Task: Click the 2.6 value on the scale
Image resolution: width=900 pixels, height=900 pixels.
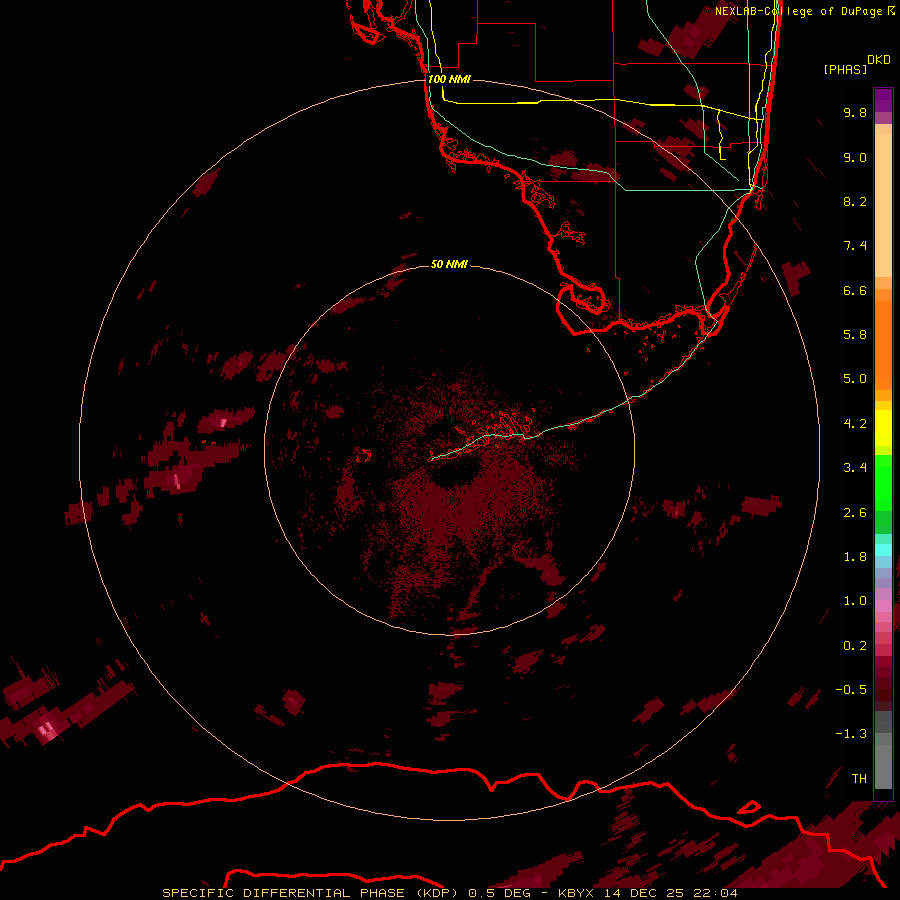Action: [x=855, y=513]
